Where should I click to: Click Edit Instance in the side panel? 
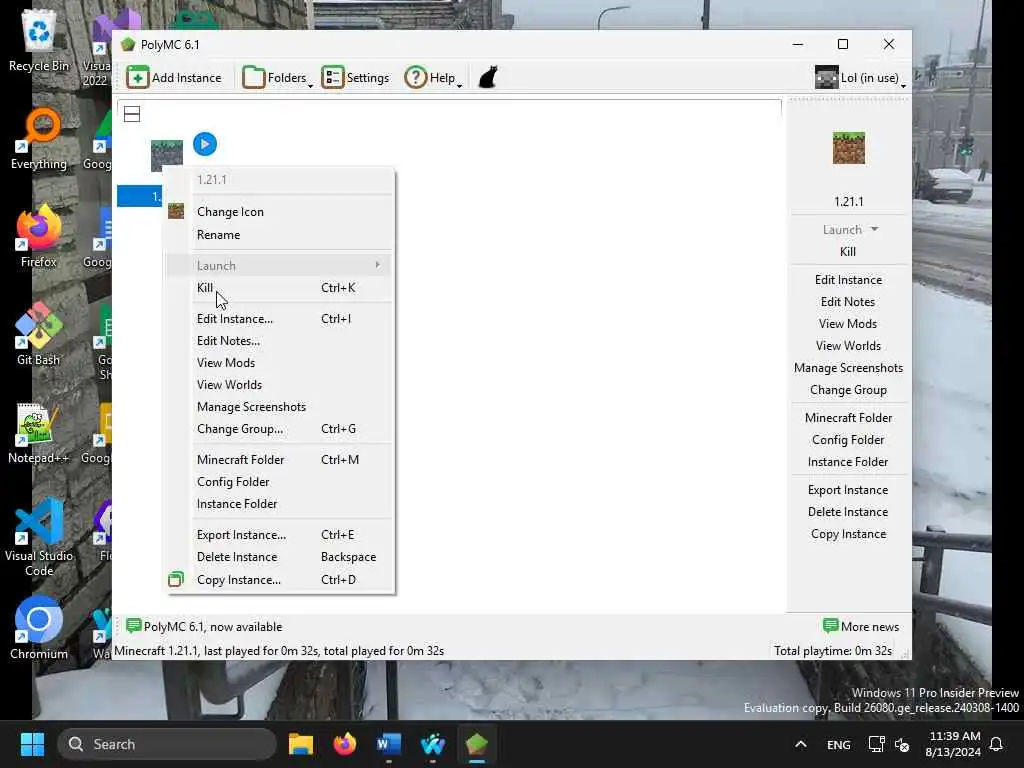pos(848,280)
